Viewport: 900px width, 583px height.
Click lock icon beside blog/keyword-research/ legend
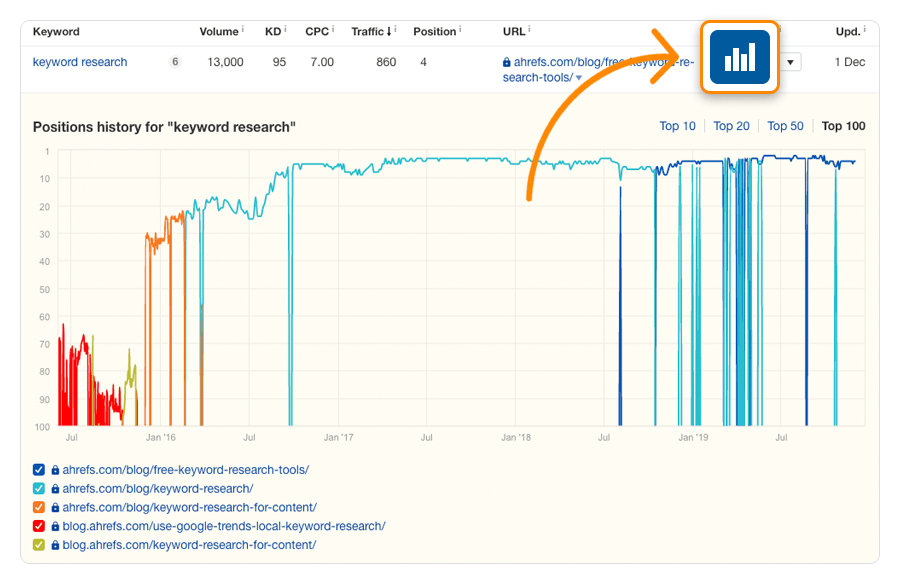55,489
